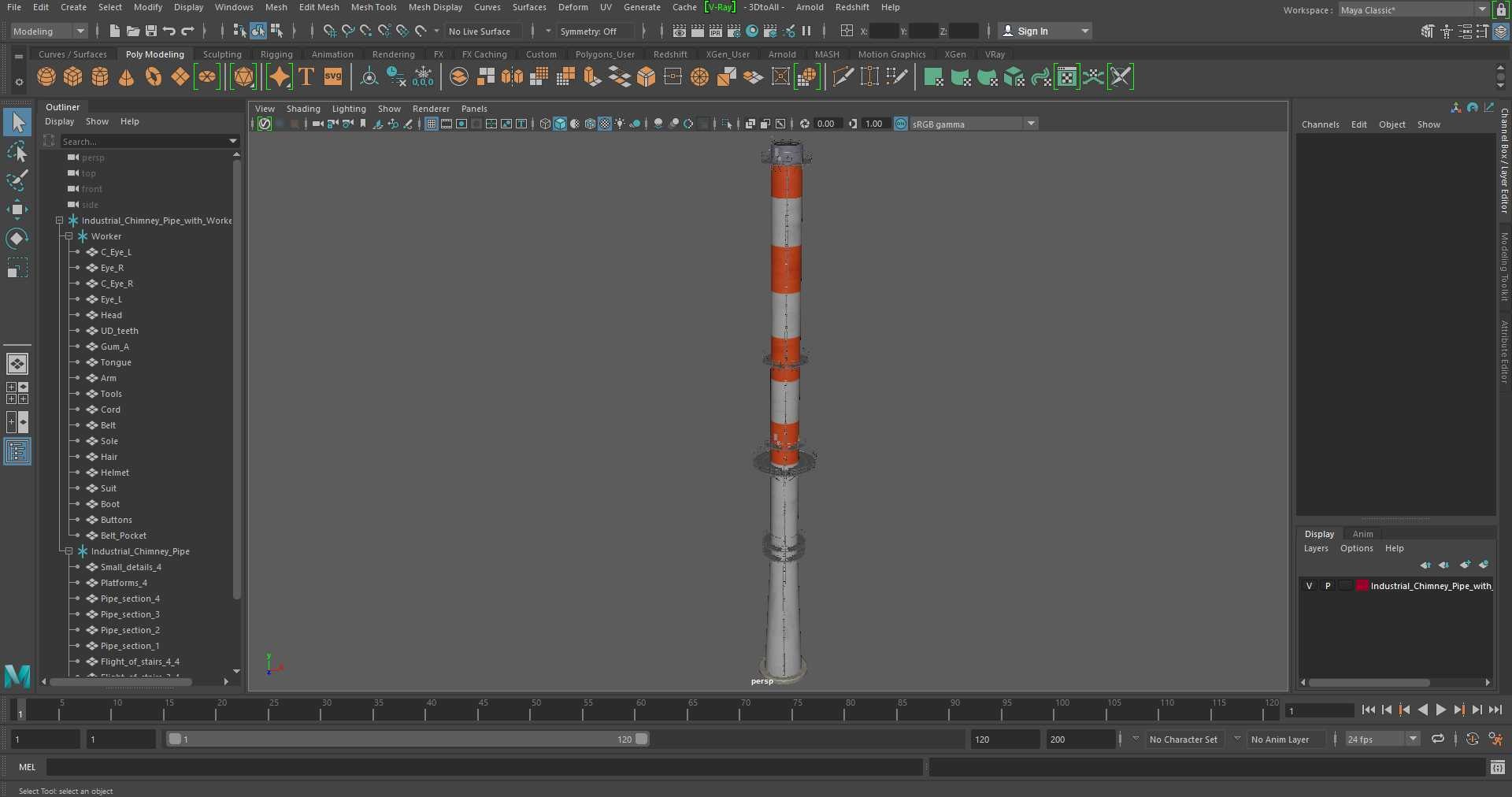Click the playback range slider bar
Screen dimensions: 1512x797
(x=408, y=739)
